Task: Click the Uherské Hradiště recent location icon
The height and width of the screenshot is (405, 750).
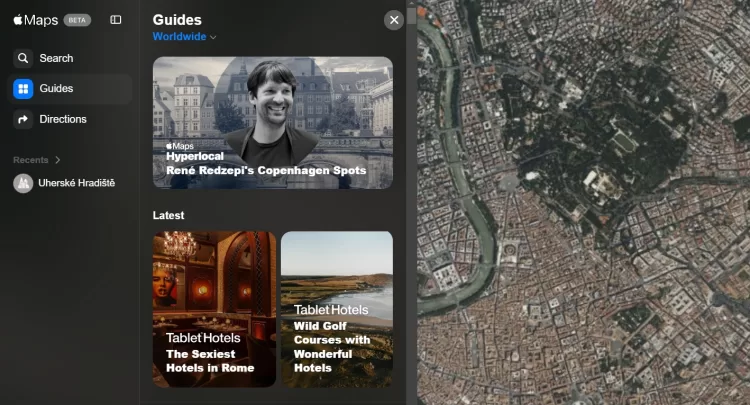Action: tap(22, 183)
